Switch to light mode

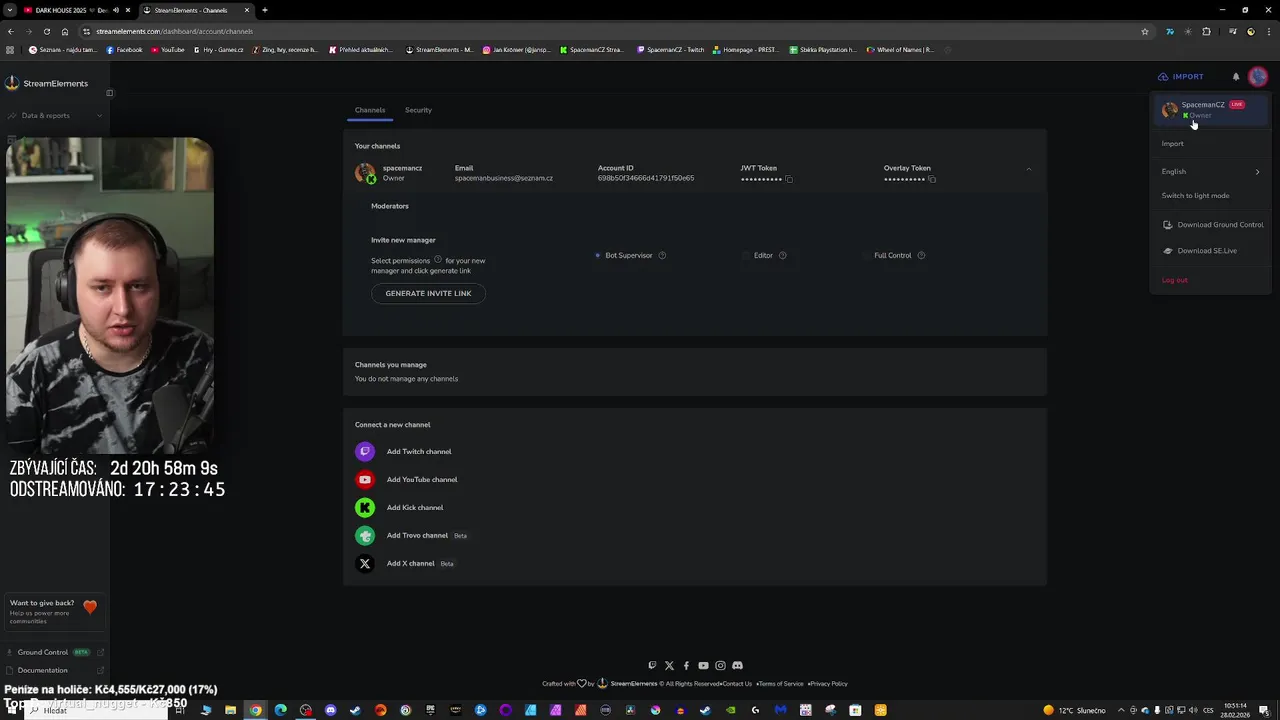(1195, 195)
